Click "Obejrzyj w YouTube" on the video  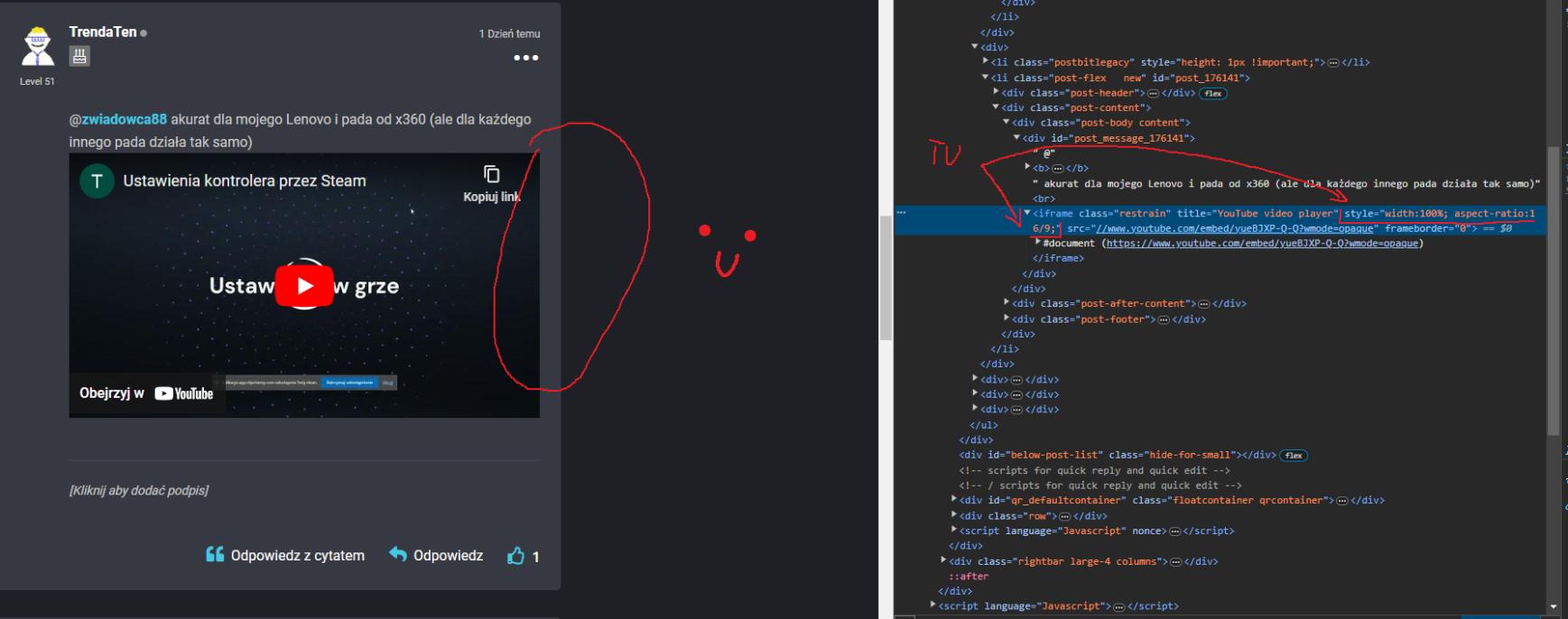(147, 393)
